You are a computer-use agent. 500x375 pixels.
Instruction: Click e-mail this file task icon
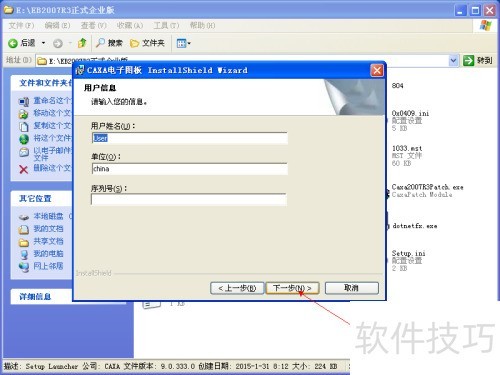tap(24, 153)
